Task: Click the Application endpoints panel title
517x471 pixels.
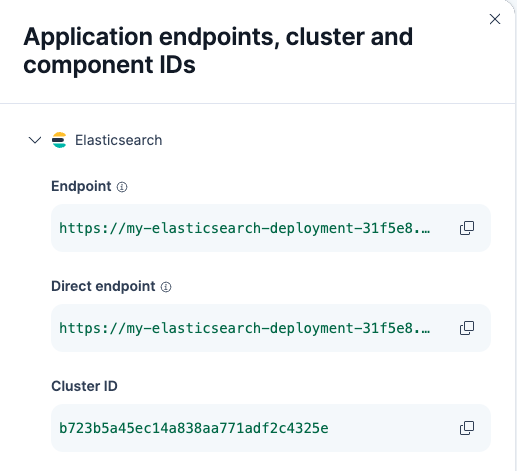Action: pyautogui.click(x=218, y=50)
